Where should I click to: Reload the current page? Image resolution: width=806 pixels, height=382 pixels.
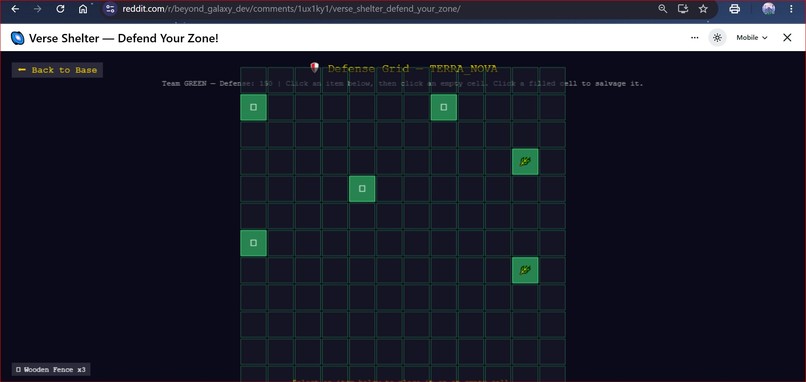(60, 9)
